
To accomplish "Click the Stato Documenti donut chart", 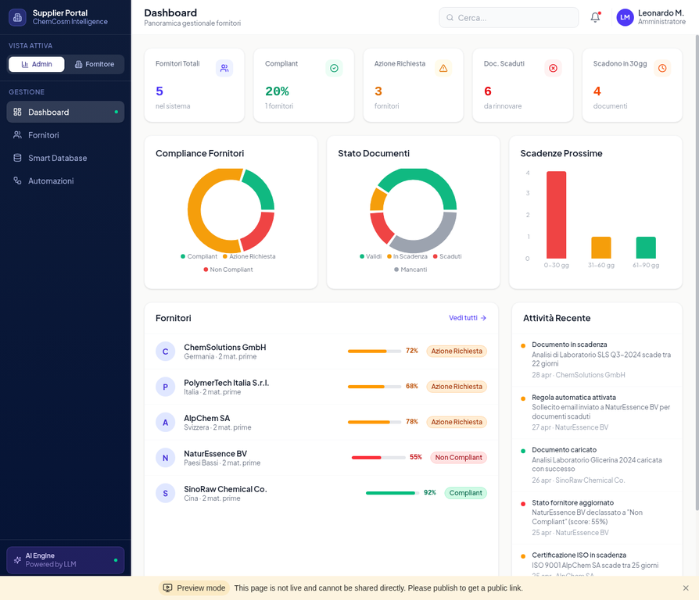I will pyautogui.click(x=413, y=210).
